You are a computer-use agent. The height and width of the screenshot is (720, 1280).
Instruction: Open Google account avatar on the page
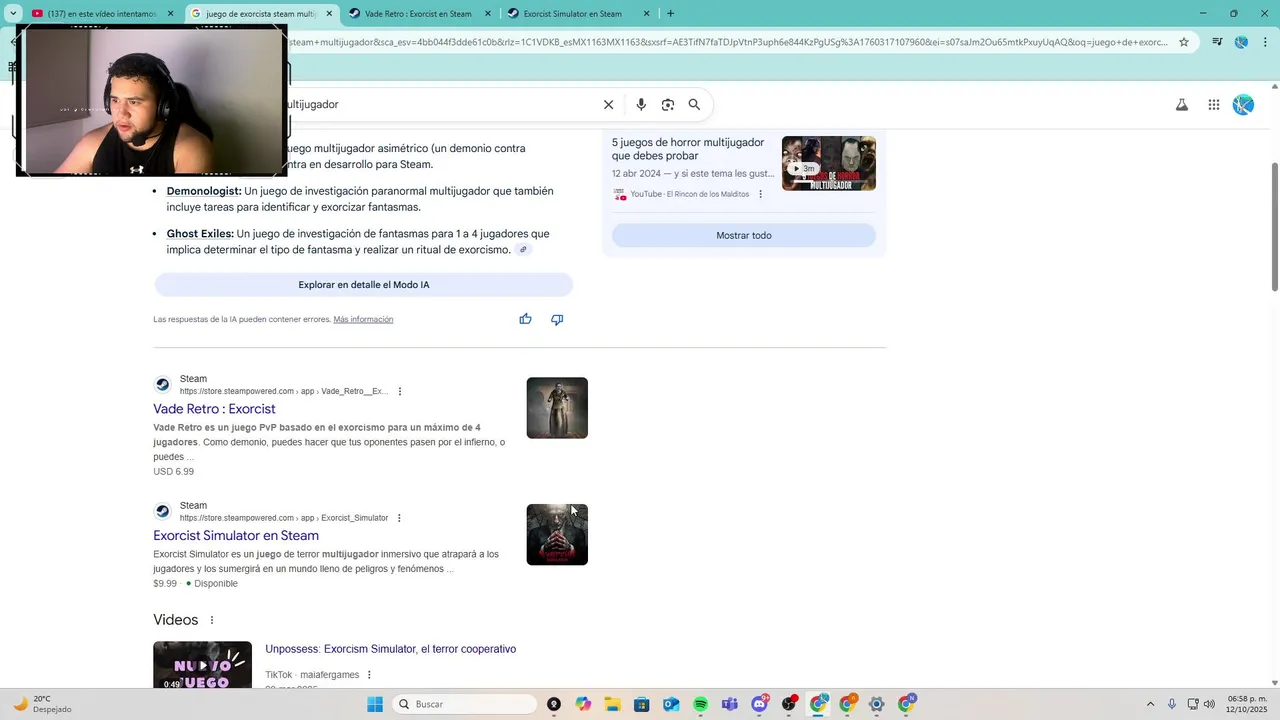click(x=1243, y=104)
